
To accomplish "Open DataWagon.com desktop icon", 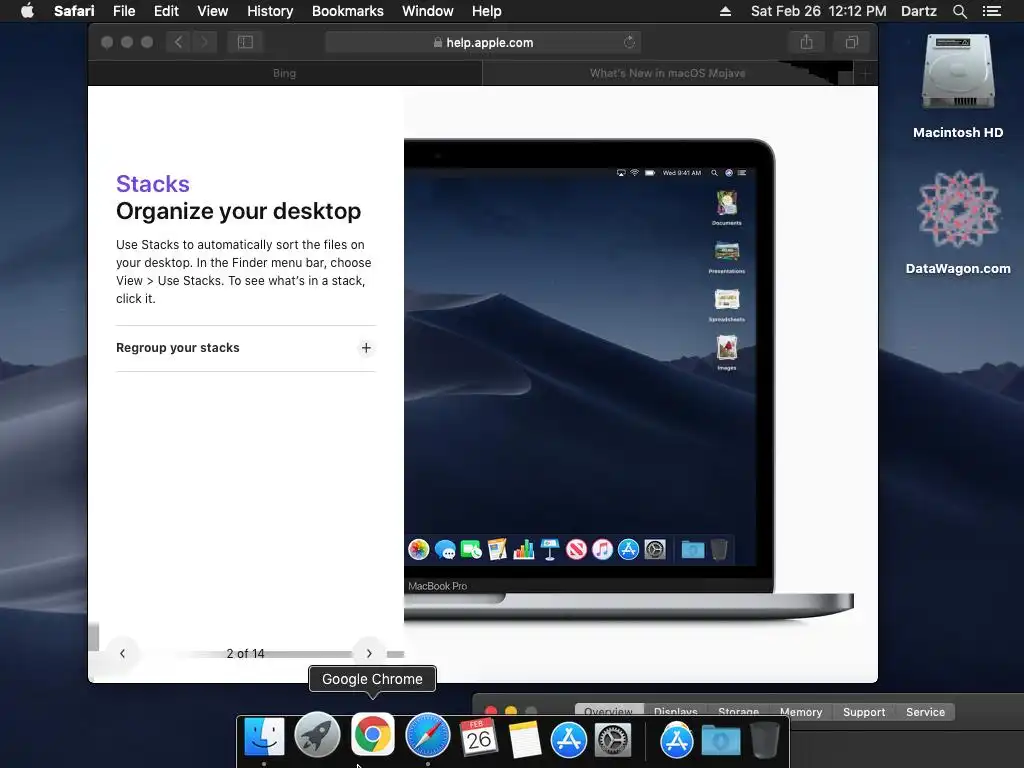I will pyautogui.click(x=958, y=223).
